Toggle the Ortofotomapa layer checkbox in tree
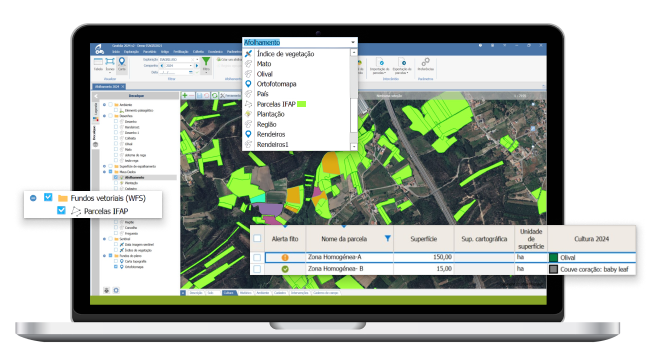 pos(116,267)
